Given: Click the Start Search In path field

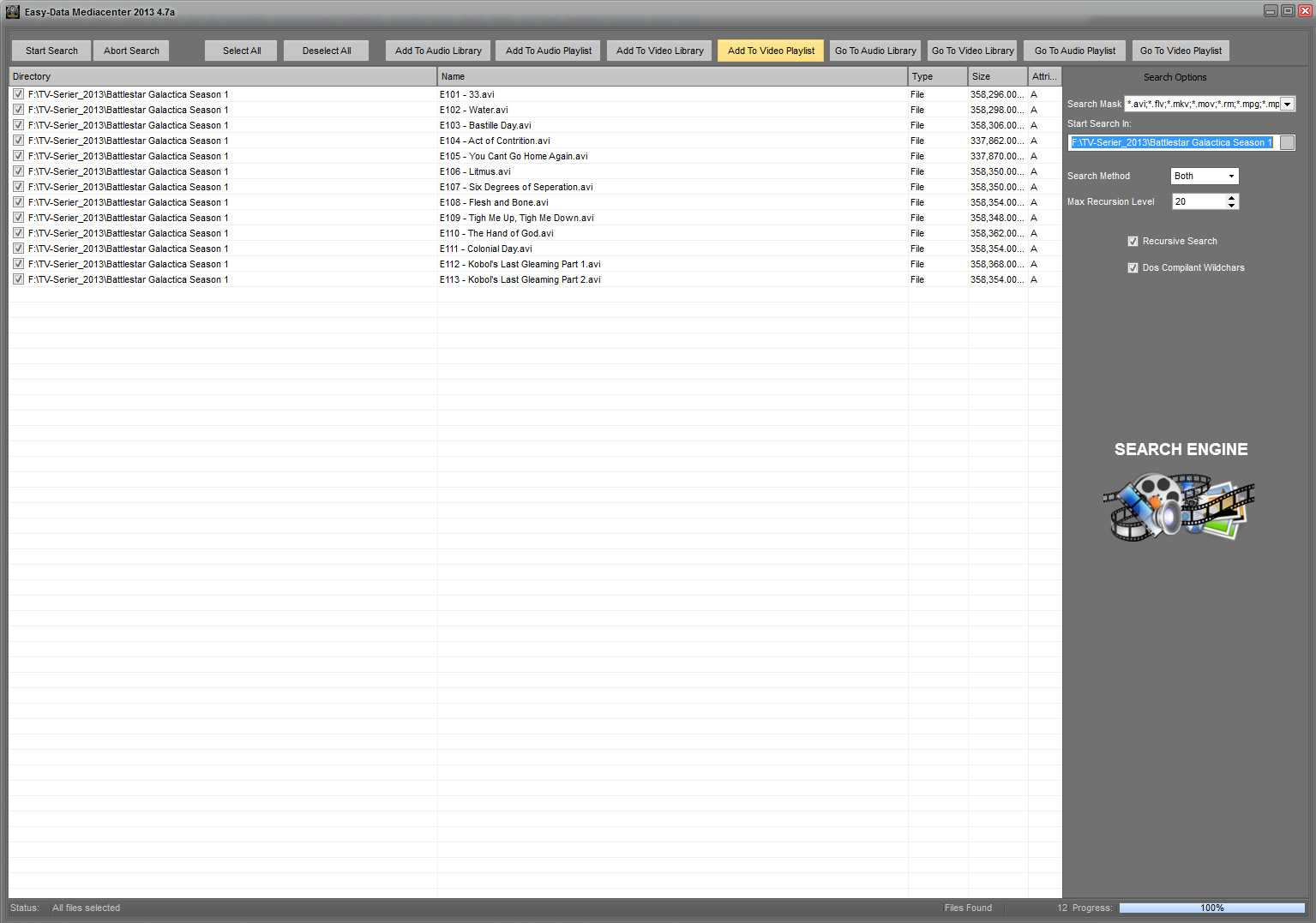Looking at the screenshot, I should [1172, 143].
